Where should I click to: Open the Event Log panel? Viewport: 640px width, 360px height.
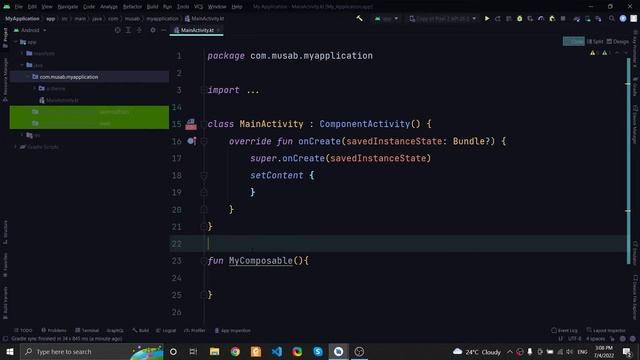click(564, 330)
